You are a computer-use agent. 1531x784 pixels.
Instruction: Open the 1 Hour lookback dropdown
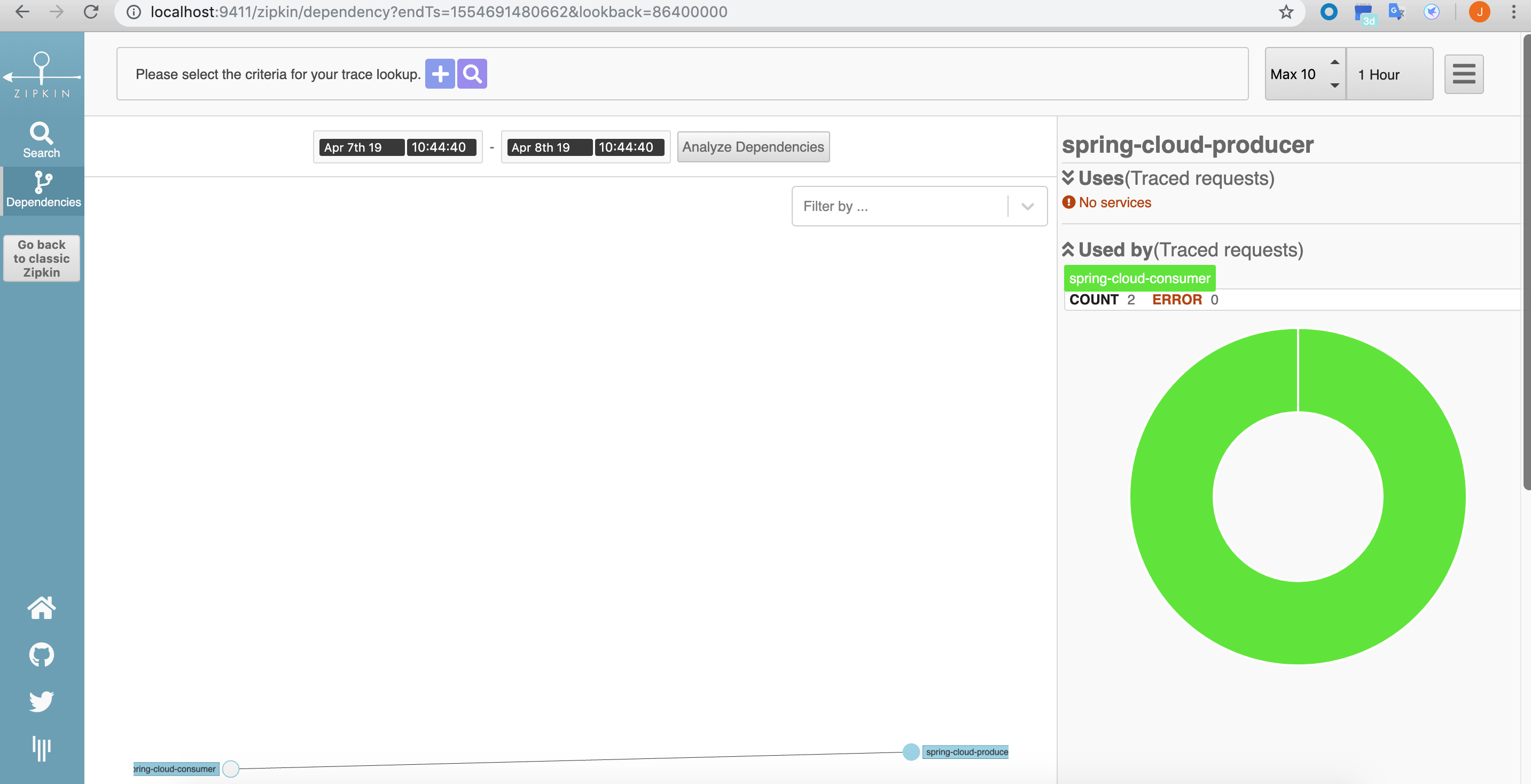(1389, 74)
